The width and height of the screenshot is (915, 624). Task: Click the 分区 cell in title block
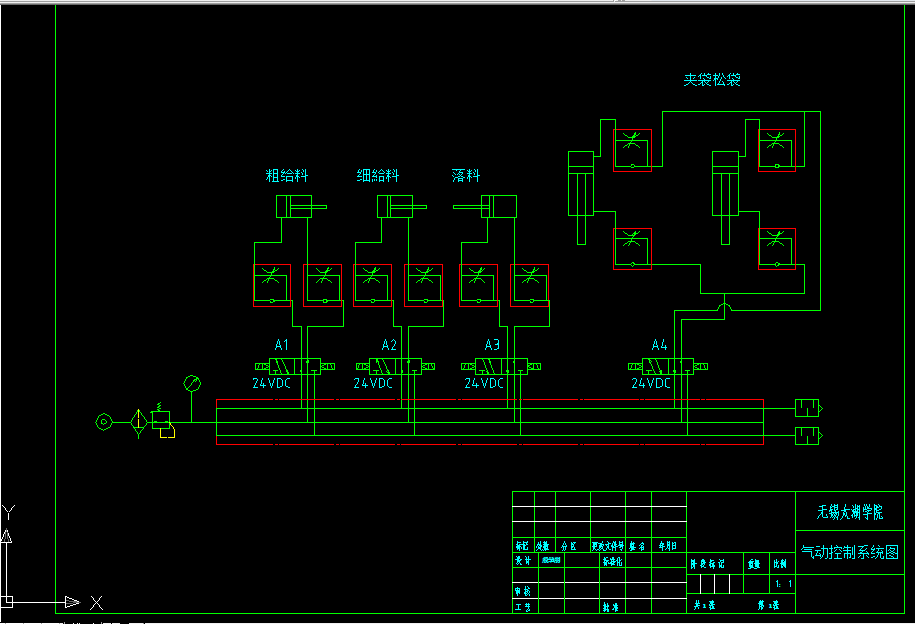568,546
